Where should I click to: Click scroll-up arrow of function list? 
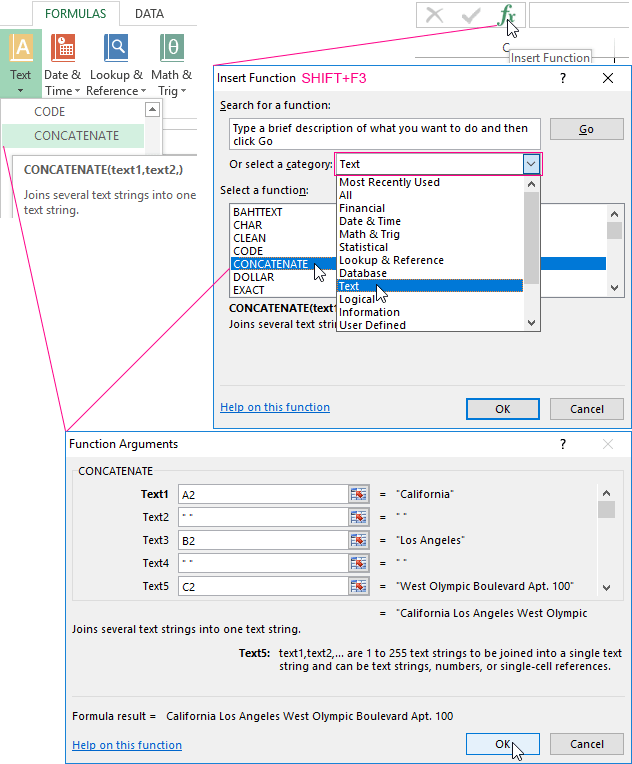(614, 214)
